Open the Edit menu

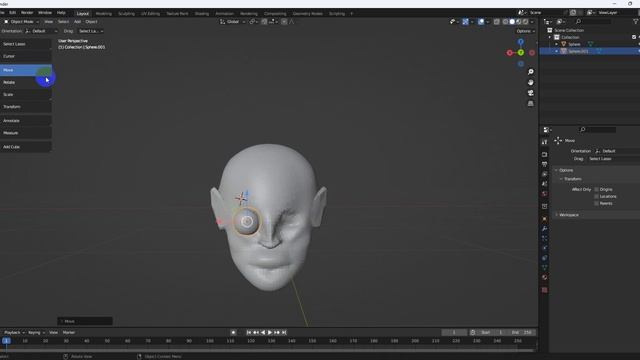coord(13,13)
